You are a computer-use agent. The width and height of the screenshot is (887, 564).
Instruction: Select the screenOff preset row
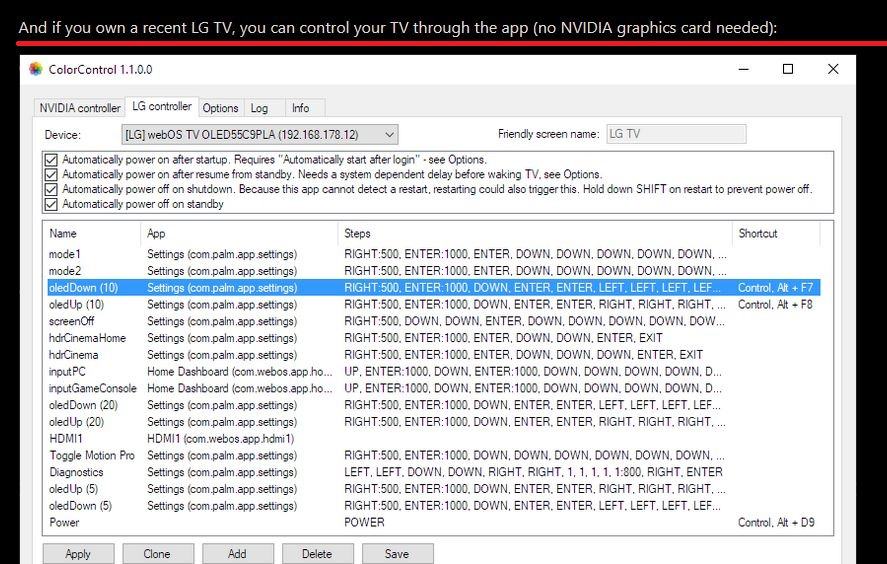coord(434,321)
